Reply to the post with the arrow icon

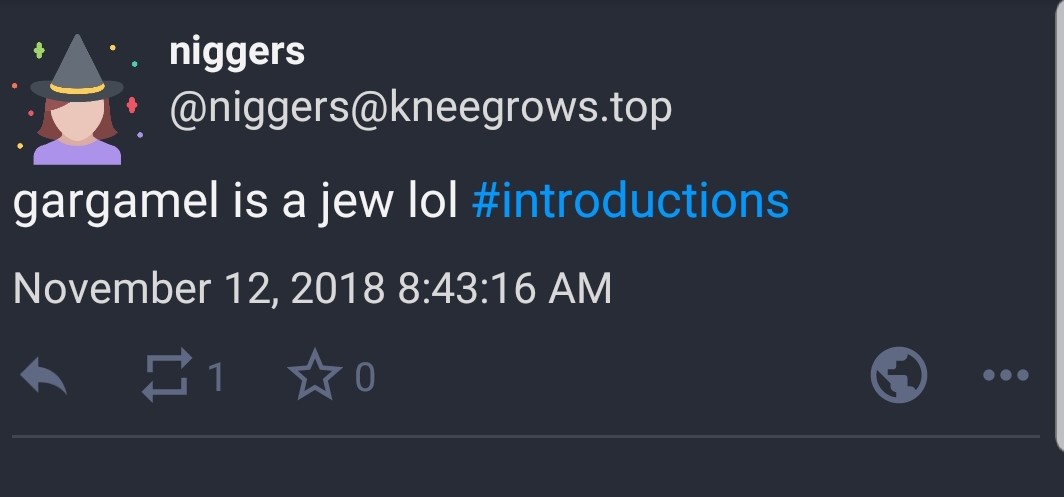[x=43, y=376]
